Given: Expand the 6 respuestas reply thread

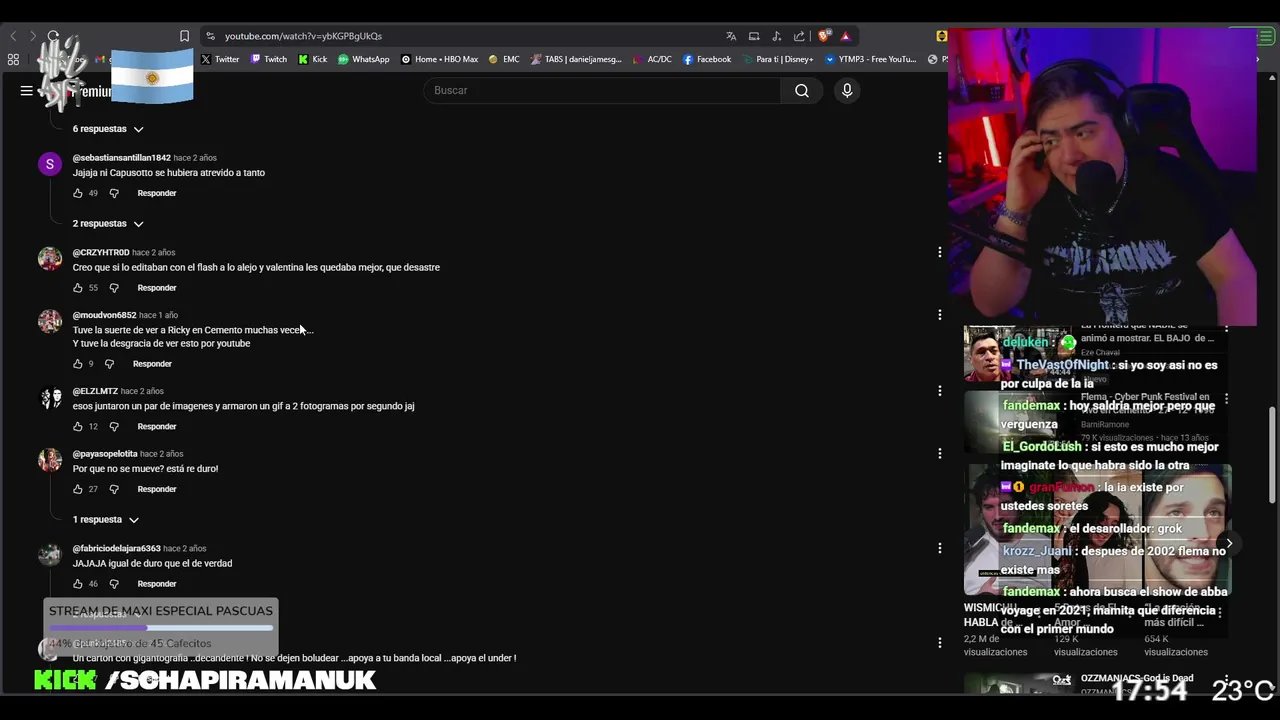Looking at the screenshot, I should coord(108,129).
